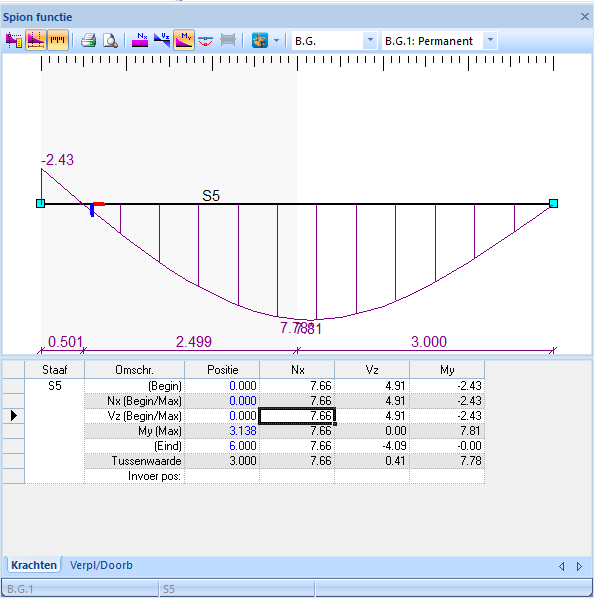Image resolution: width=594 pixels, height=598 pixels.
Task: Click the left tab scroll arrow
Action: pyautogui.click(x=562, y=566)
